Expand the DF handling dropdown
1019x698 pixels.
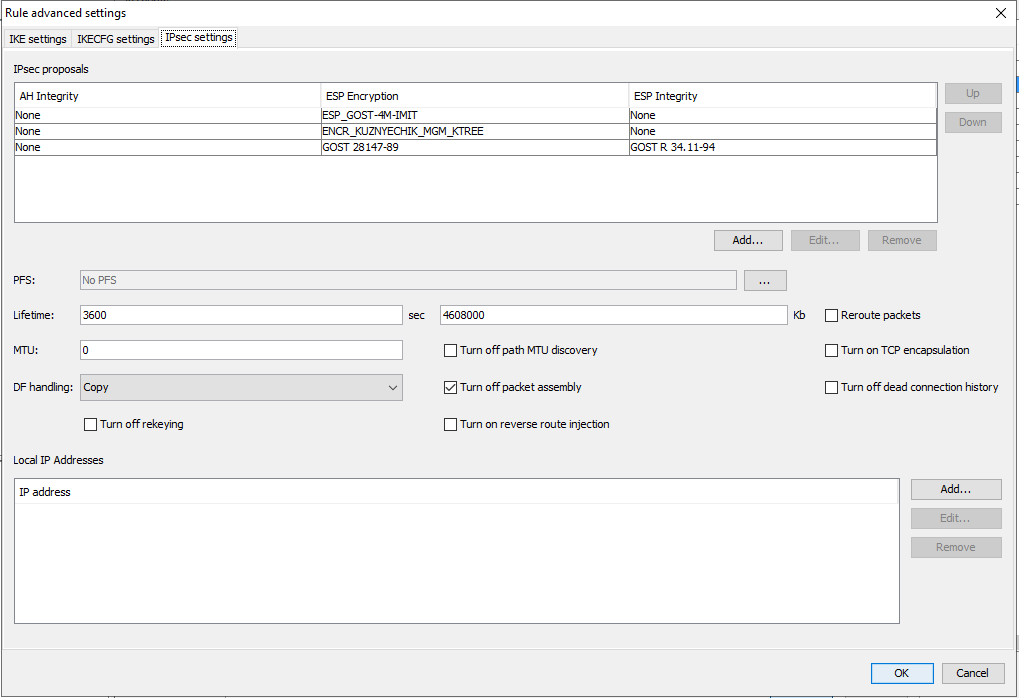(x=241, y=387)
